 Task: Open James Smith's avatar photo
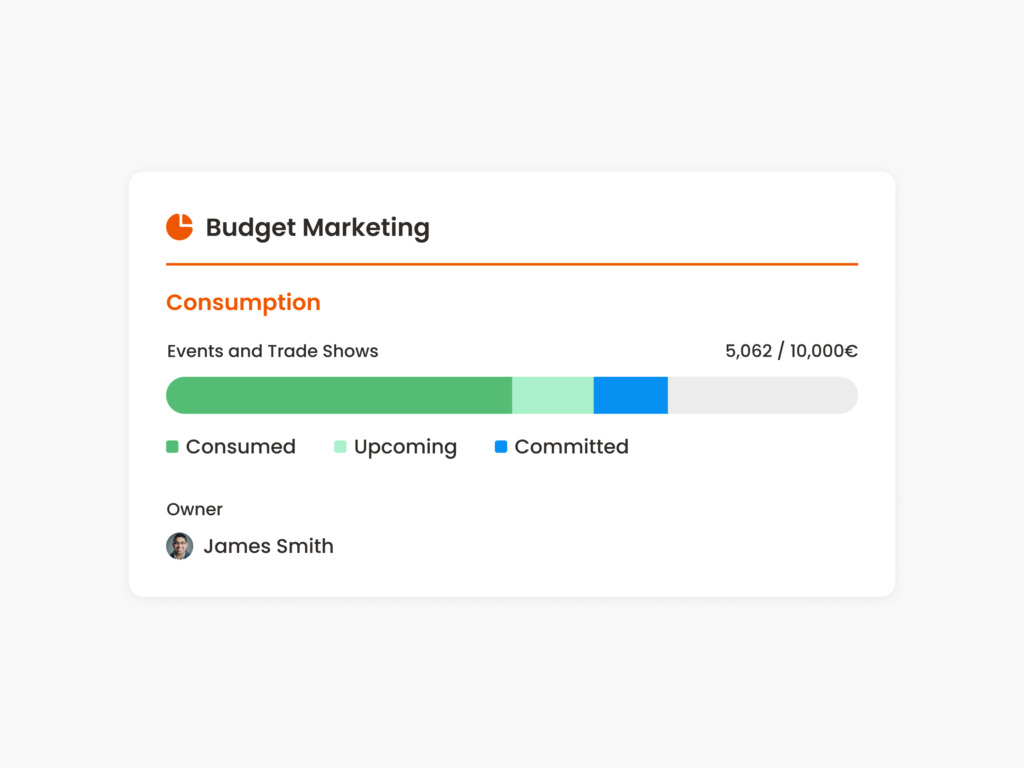[x=179, y=546]
